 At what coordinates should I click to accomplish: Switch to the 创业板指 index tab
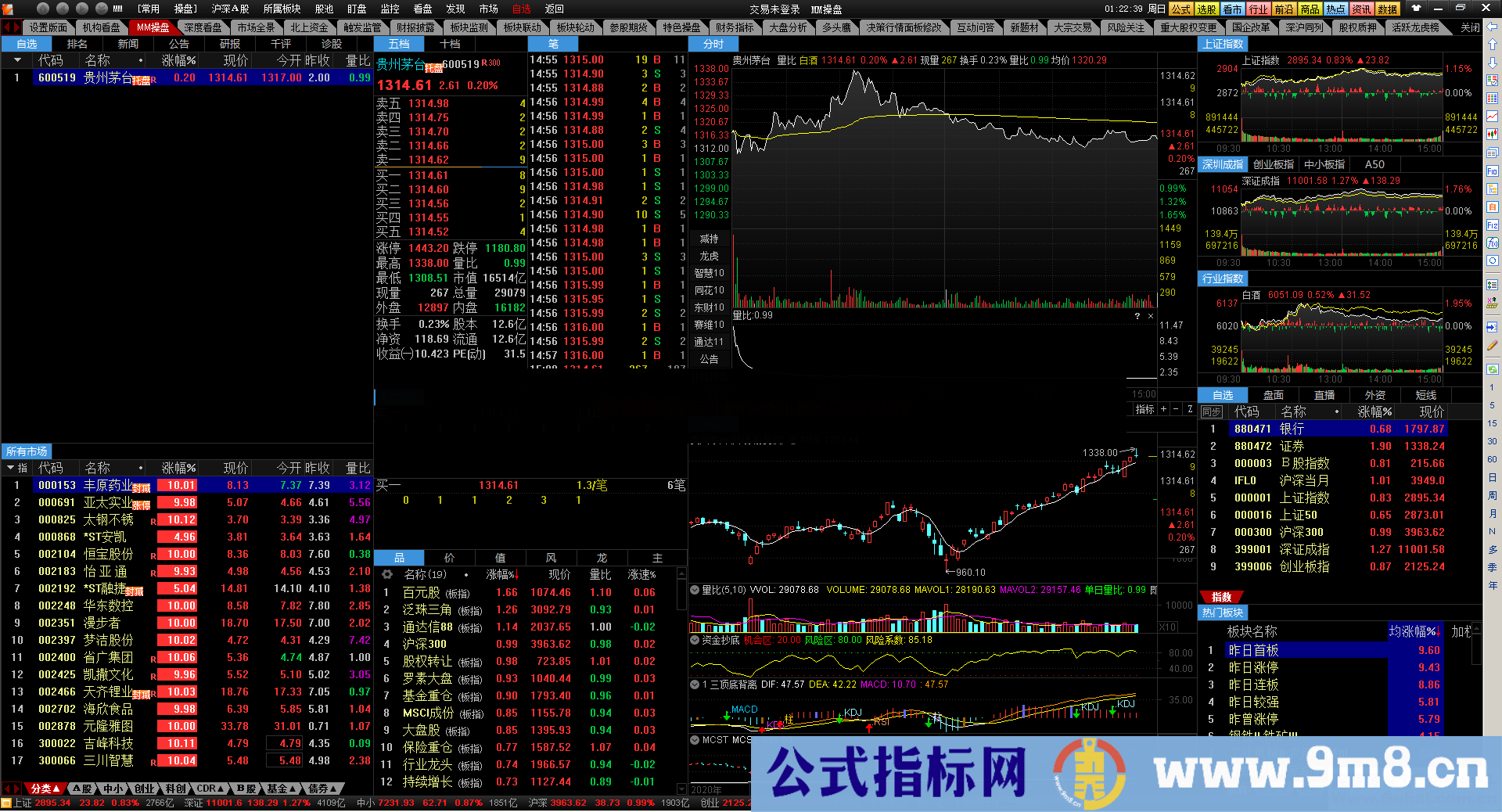pyautogui.click(x=1273, y=164)
